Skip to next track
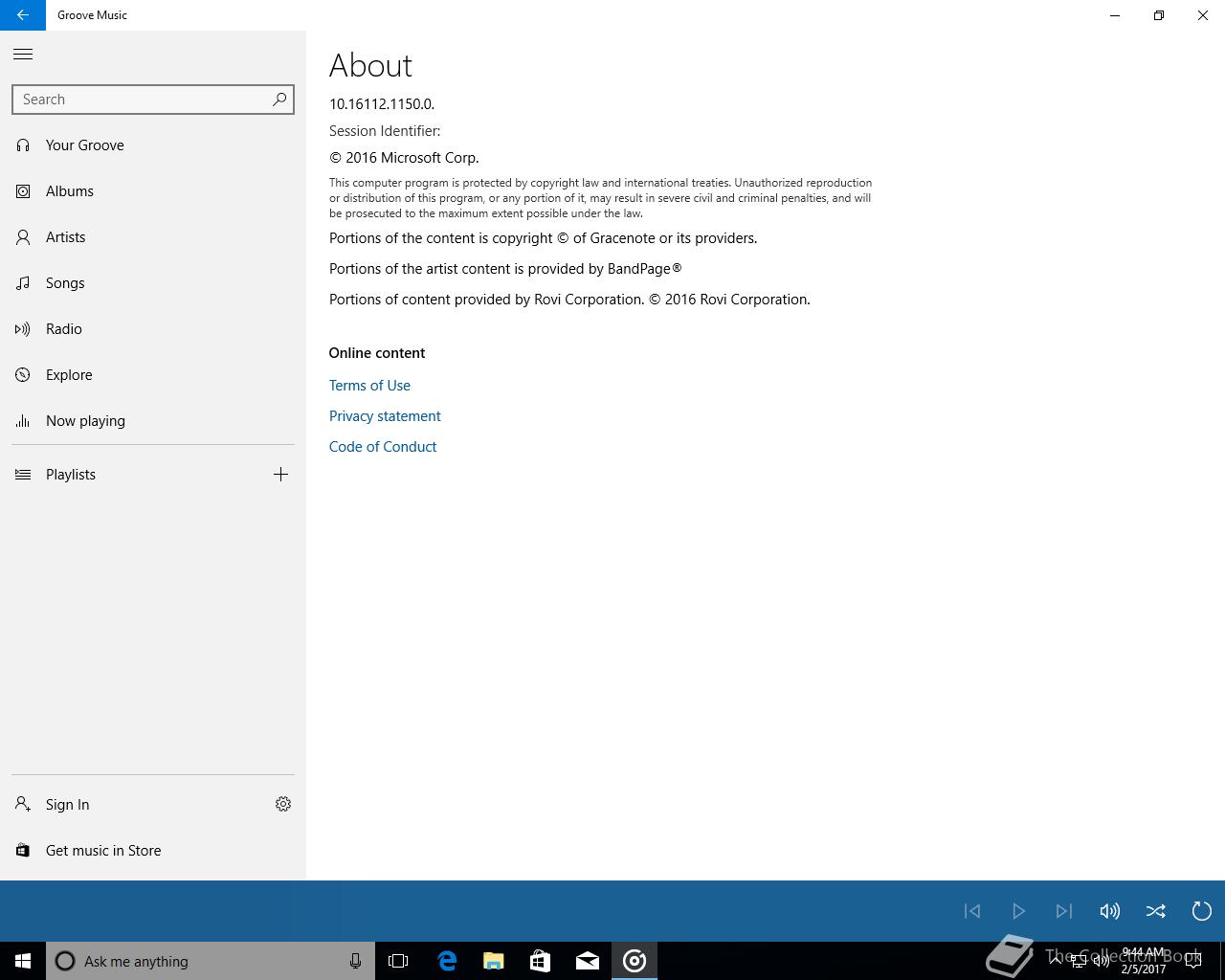 pyautogui.click(x=1064, y=911)
